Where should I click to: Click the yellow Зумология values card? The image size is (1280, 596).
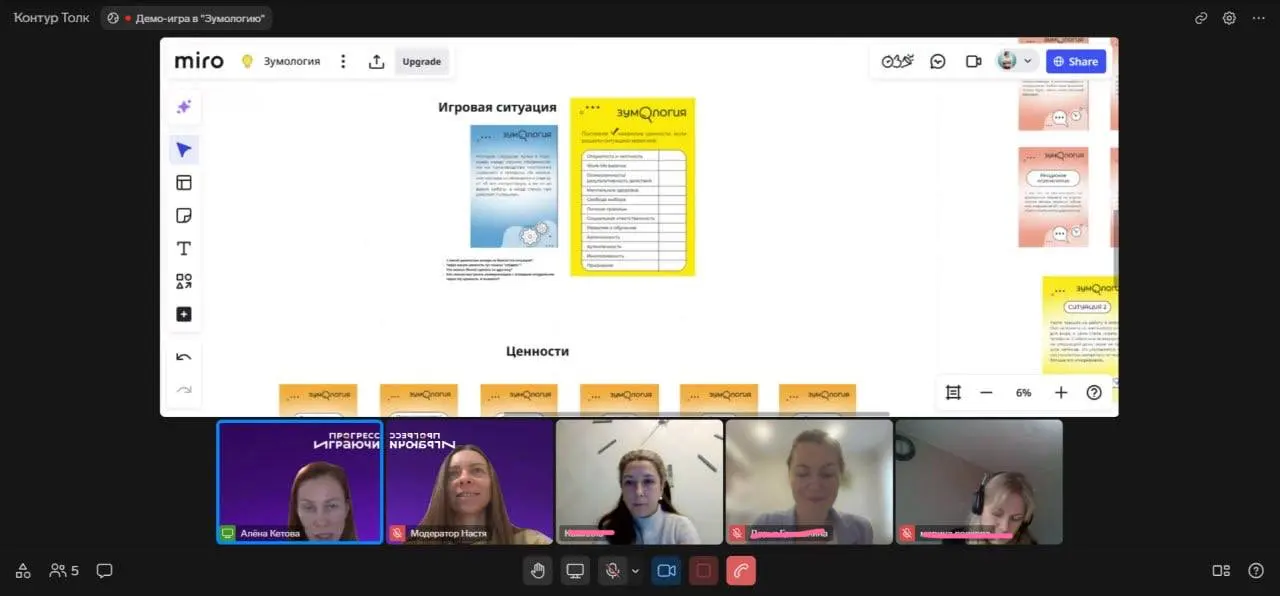(632, 186)
